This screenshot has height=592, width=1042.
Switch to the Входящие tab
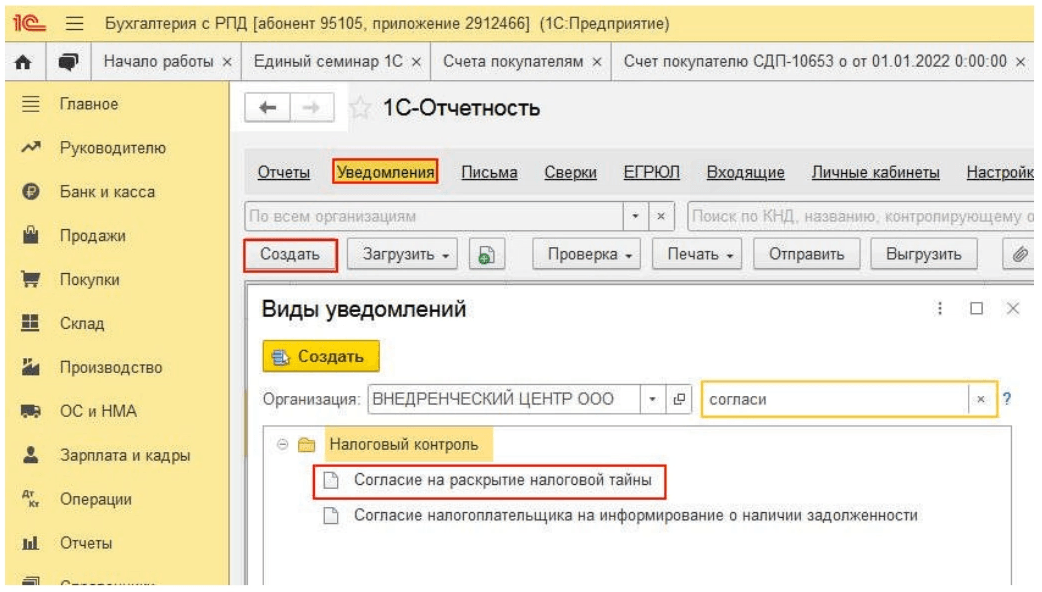click(x=746, y=173)
